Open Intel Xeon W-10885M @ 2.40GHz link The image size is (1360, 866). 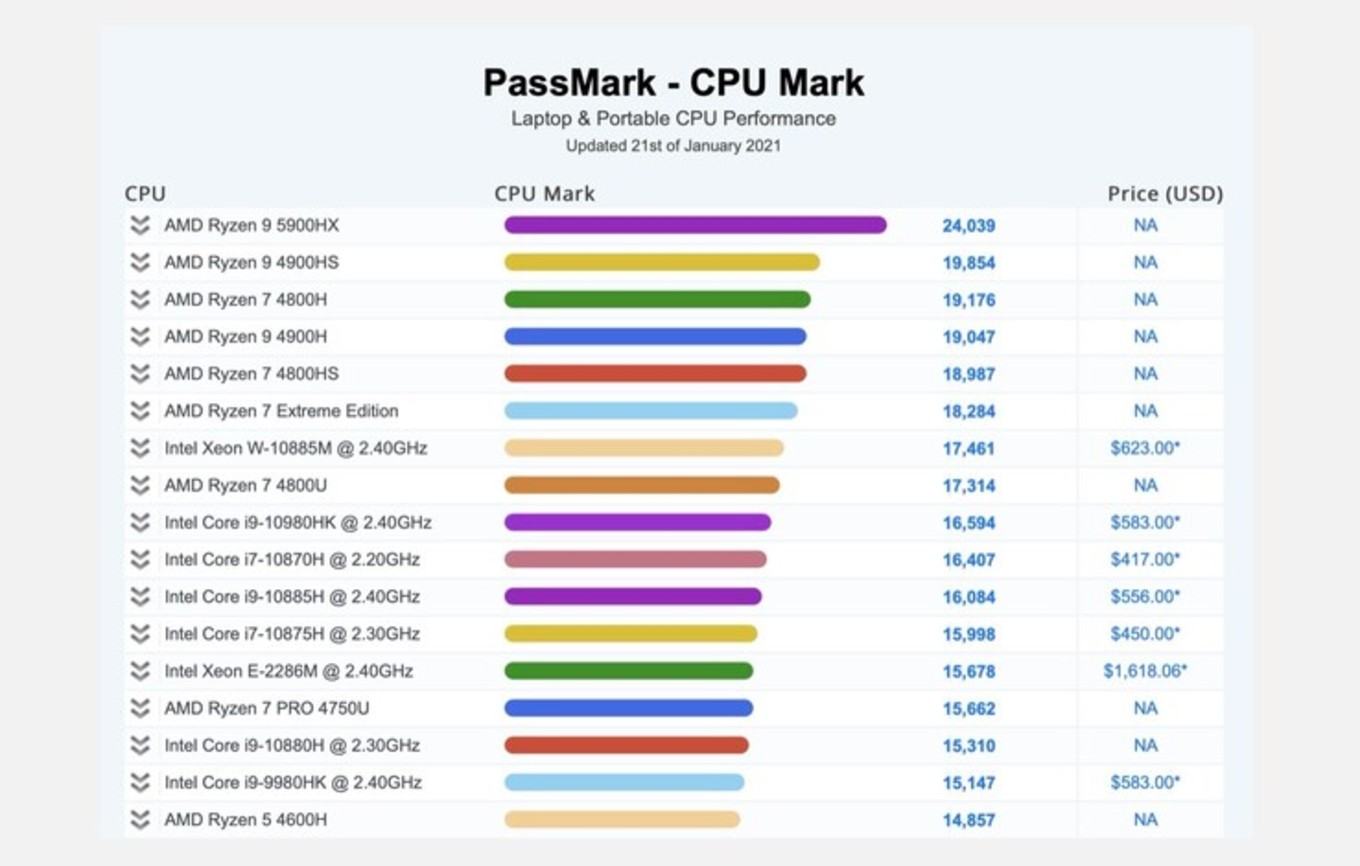click(296, 448)
